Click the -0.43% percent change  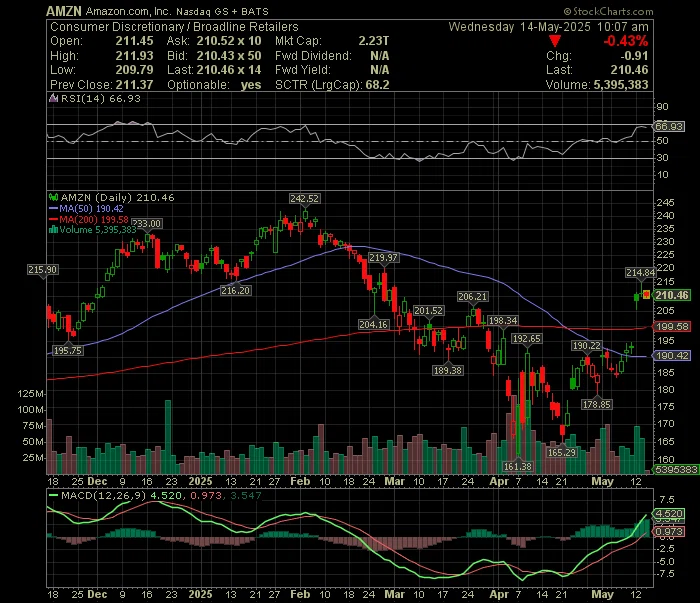625,41
